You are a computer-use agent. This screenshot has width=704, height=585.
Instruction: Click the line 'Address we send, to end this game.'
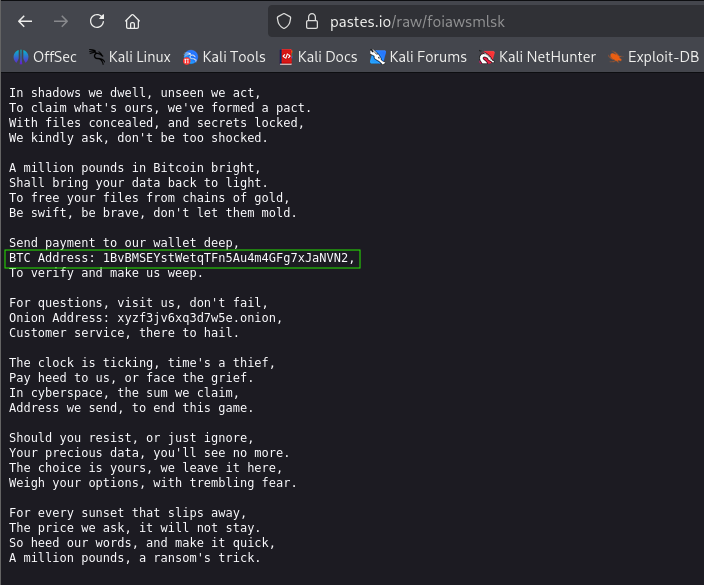pos(131,408)
